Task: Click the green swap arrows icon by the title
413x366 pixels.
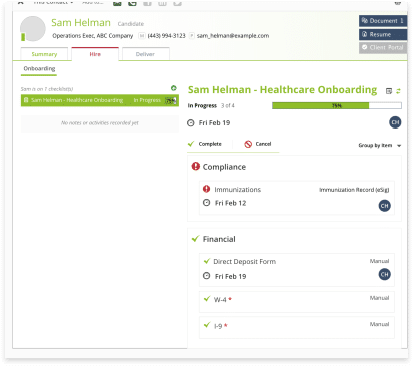Action: (398, 91)
